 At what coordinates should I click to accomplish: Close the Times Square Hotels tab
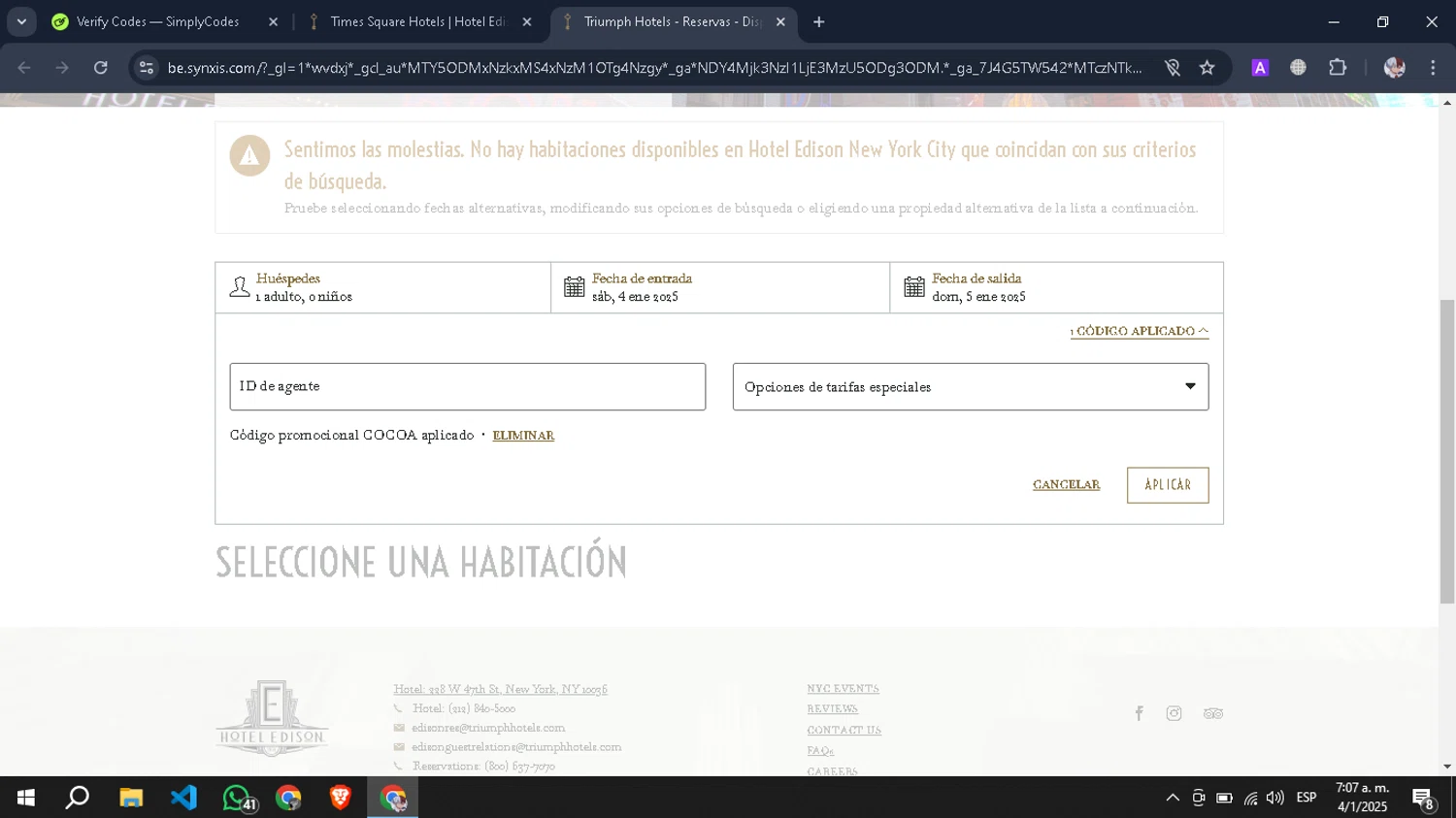tap(527, 21)
